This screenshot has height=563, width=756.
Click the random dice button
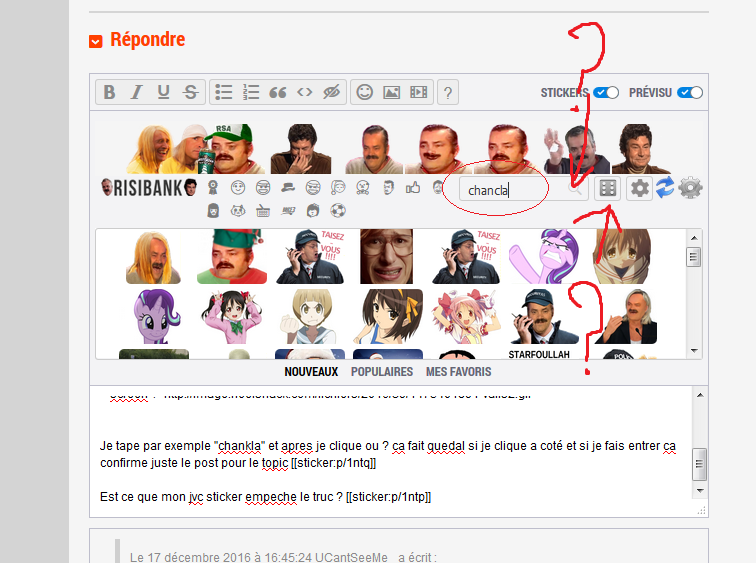pos(608,188)
